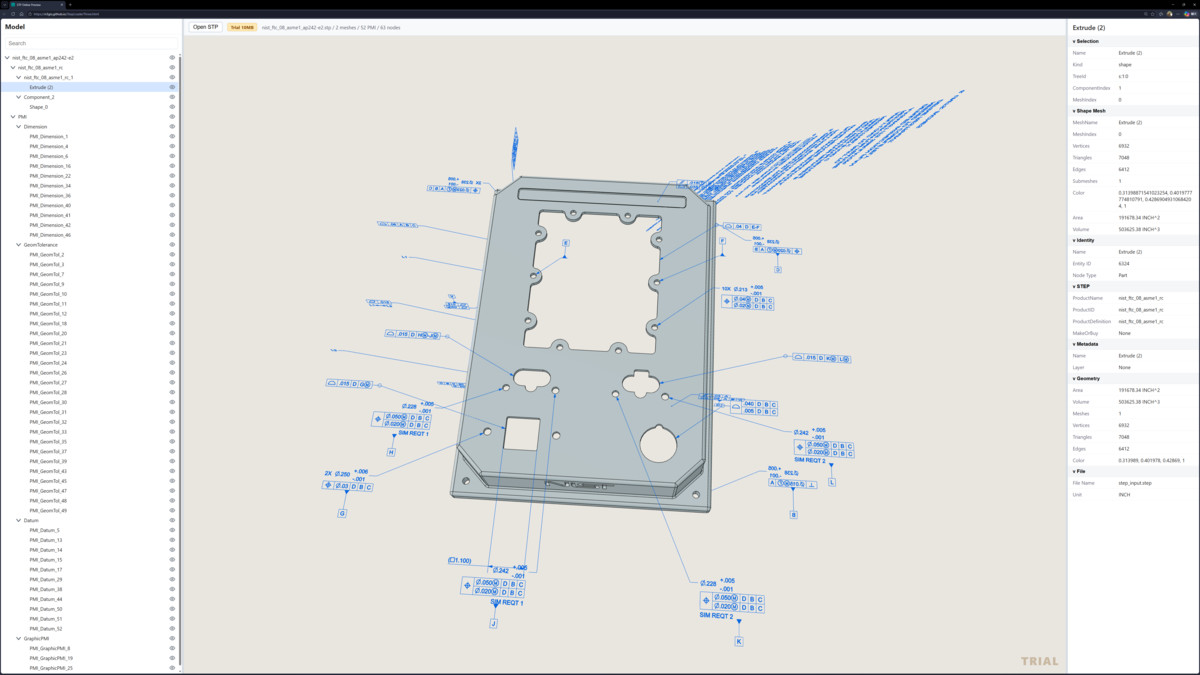Click eye icon beside PMI_Datum_44
This screenshot has width=1200, height=675.
tap(172, 599)
